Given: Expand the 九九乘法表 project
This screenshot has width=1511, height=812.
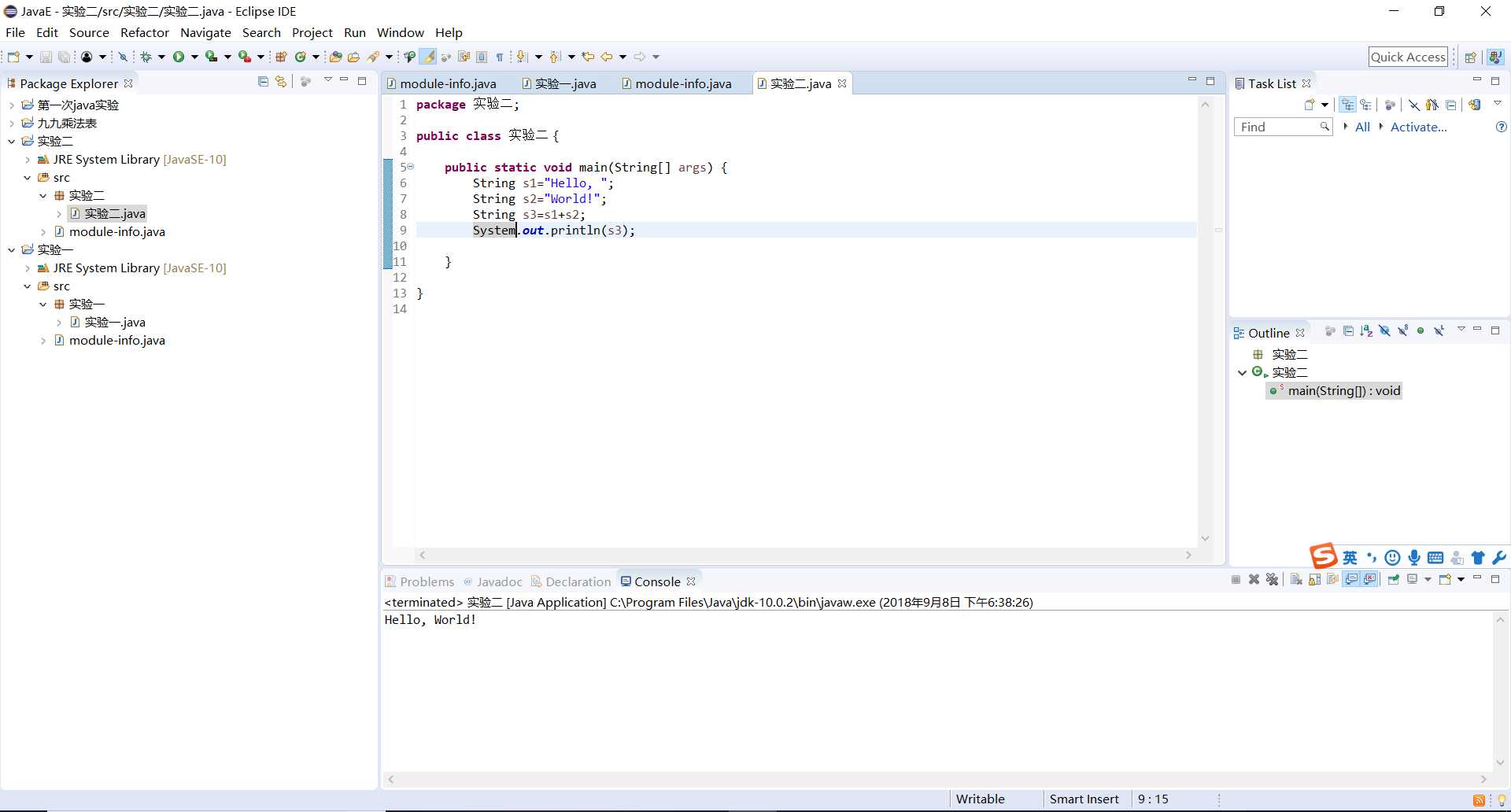Looking at the screenshot, I should pyautogui.click(x=12, y=123).
